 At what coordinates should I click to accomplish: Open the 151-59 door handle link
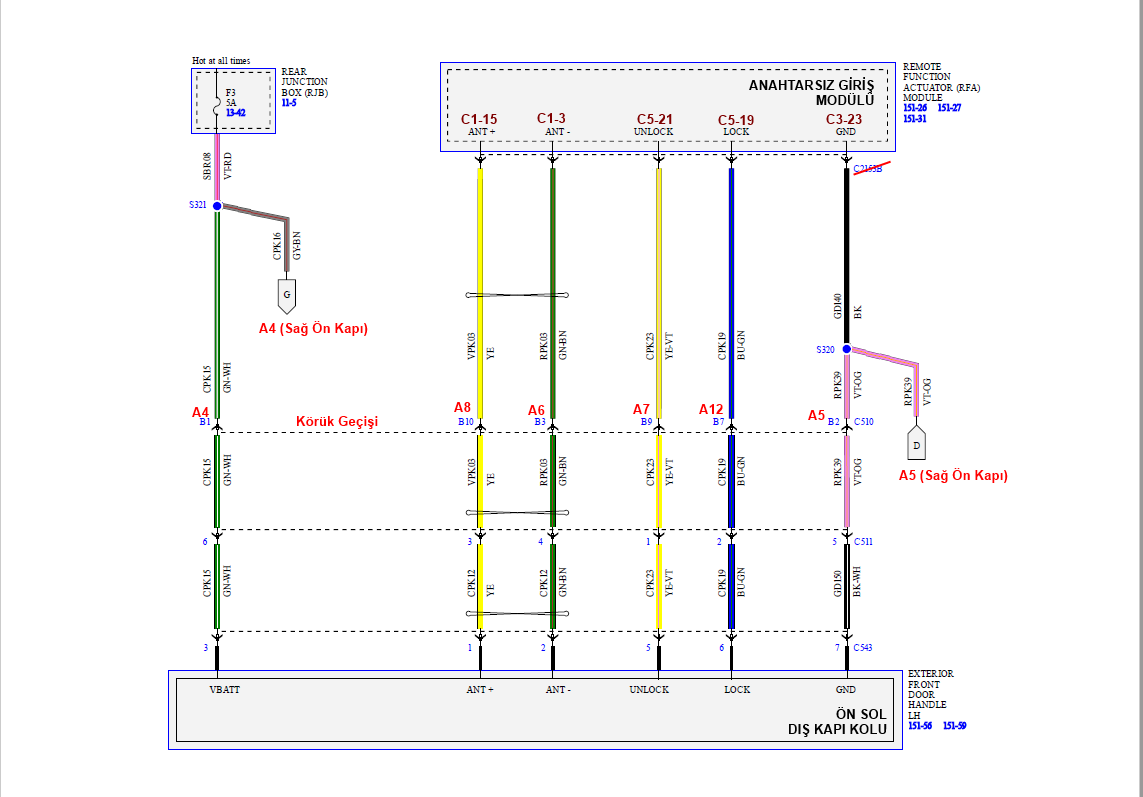pyautogui.click(x=954, y=725)
